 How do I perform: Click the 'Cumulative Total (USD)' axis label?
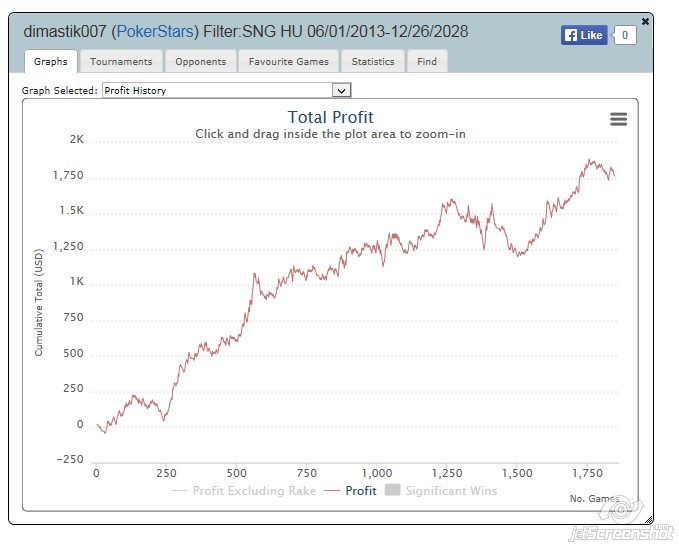(39, 302)
